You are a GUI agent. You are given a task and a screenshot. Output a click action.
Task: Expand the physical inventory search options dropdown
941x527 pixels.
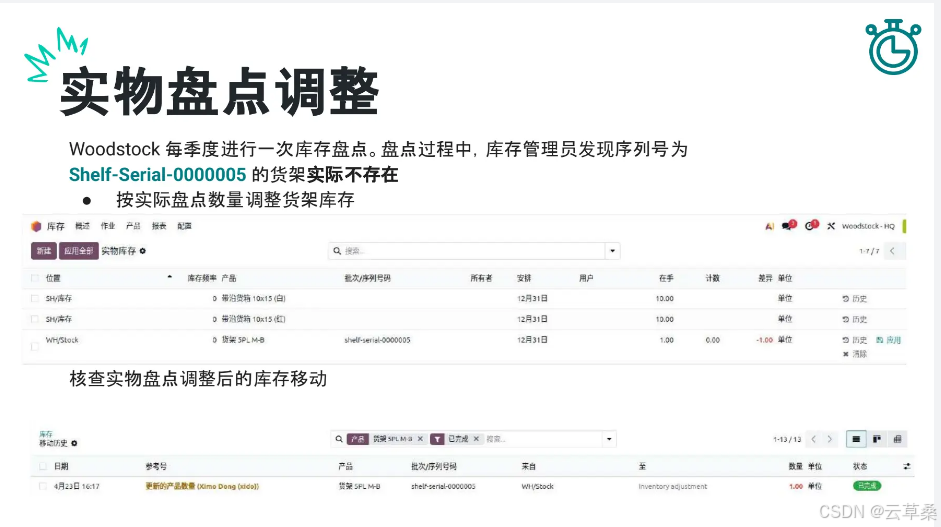(613, 251)
